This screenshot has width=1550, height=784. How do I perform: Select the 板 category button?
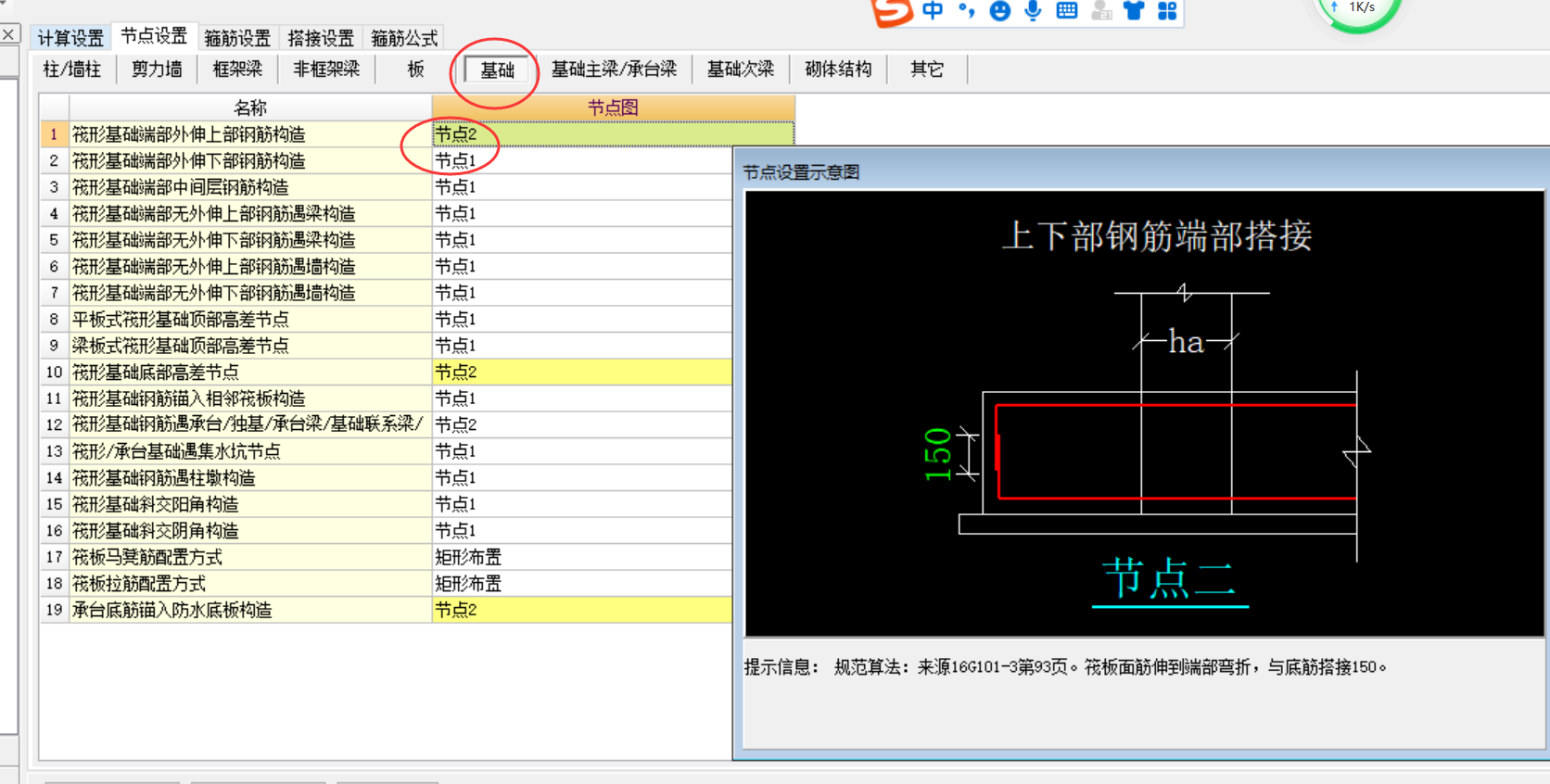pyautogui.click(x=415, y=70)
